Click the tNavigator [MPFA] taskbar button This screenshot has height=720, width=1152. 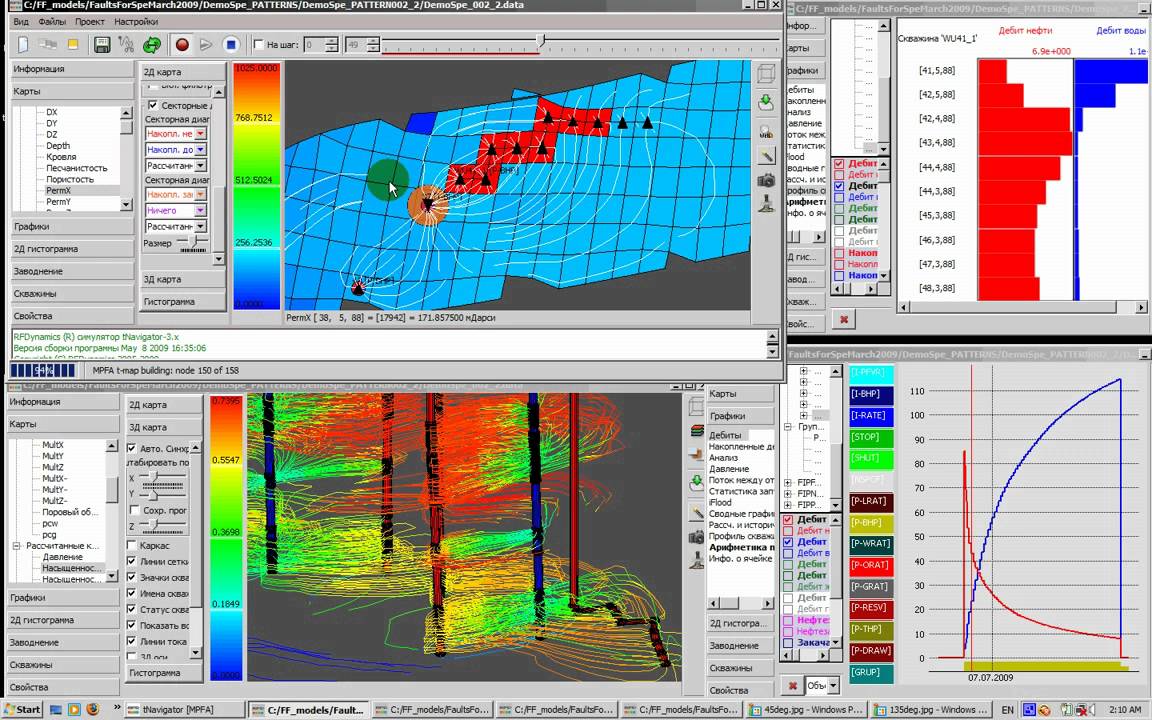(184, 710)
